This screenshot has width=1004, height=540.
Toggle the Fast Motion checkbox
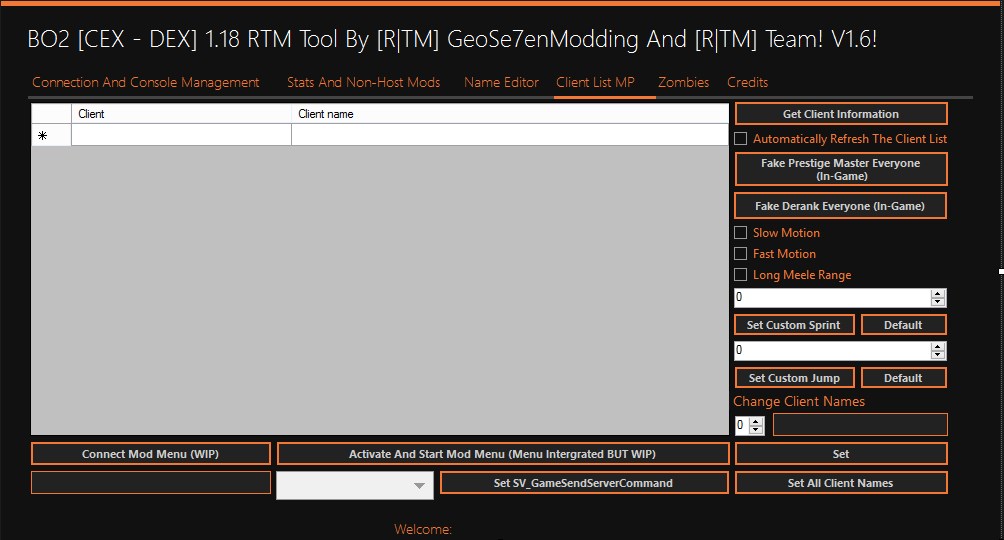[741, 254]
